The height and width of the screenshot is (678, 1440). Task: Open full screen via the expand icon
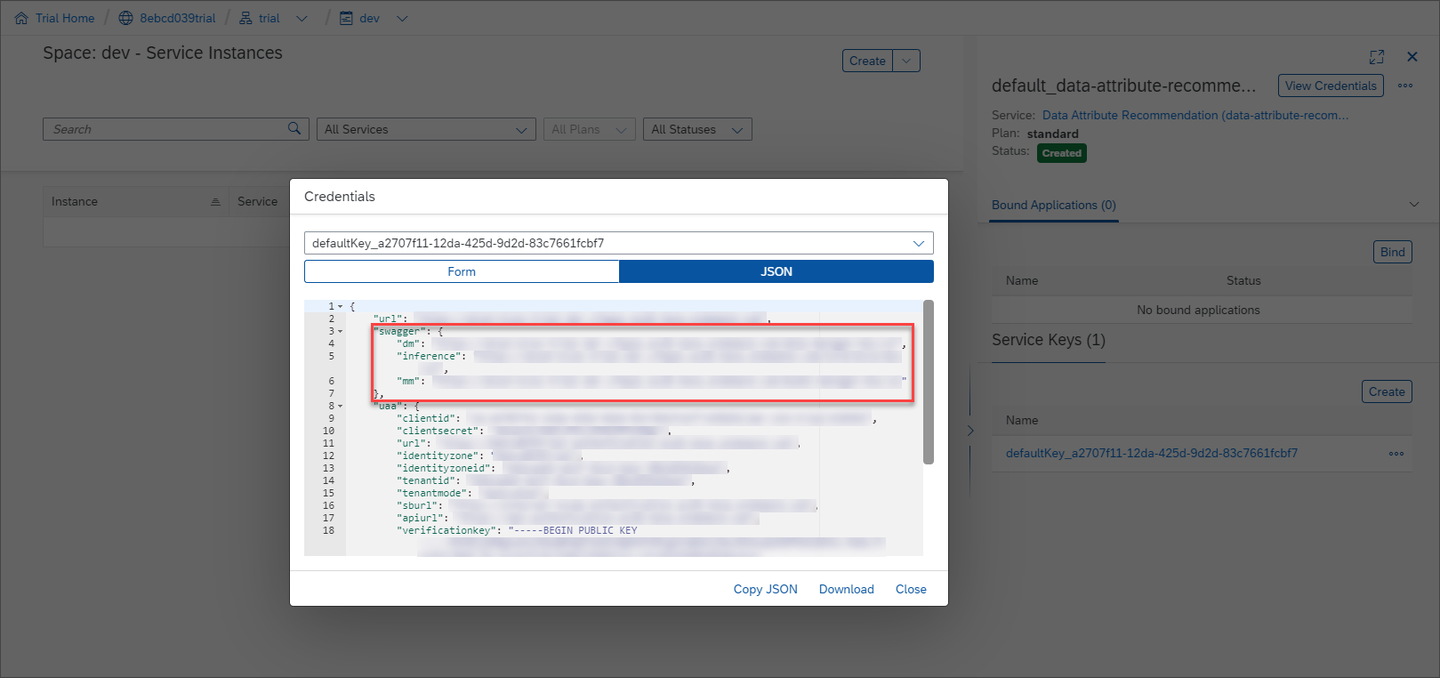click(1377, 57)
